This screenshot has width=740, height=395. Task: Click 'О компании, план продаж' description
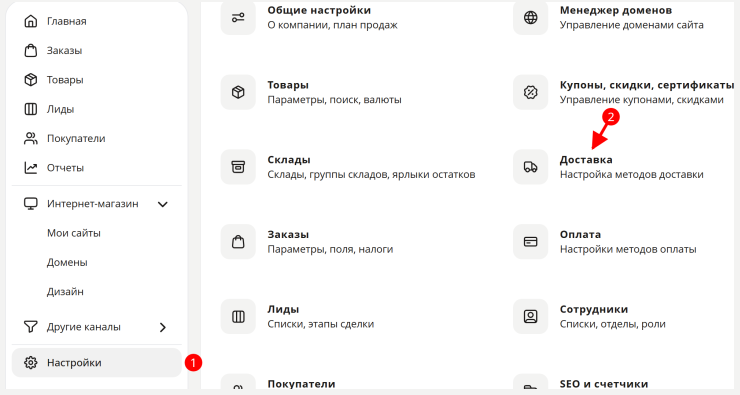pyautogui.click(x=332, y=25)
